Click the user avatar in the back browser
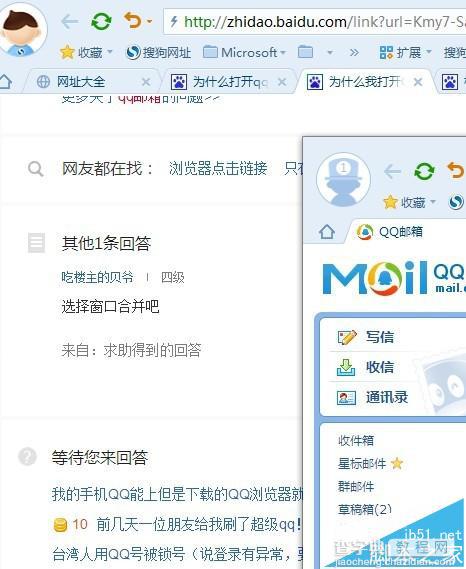This screenshot has height=569, width=466. click(23, 30)
